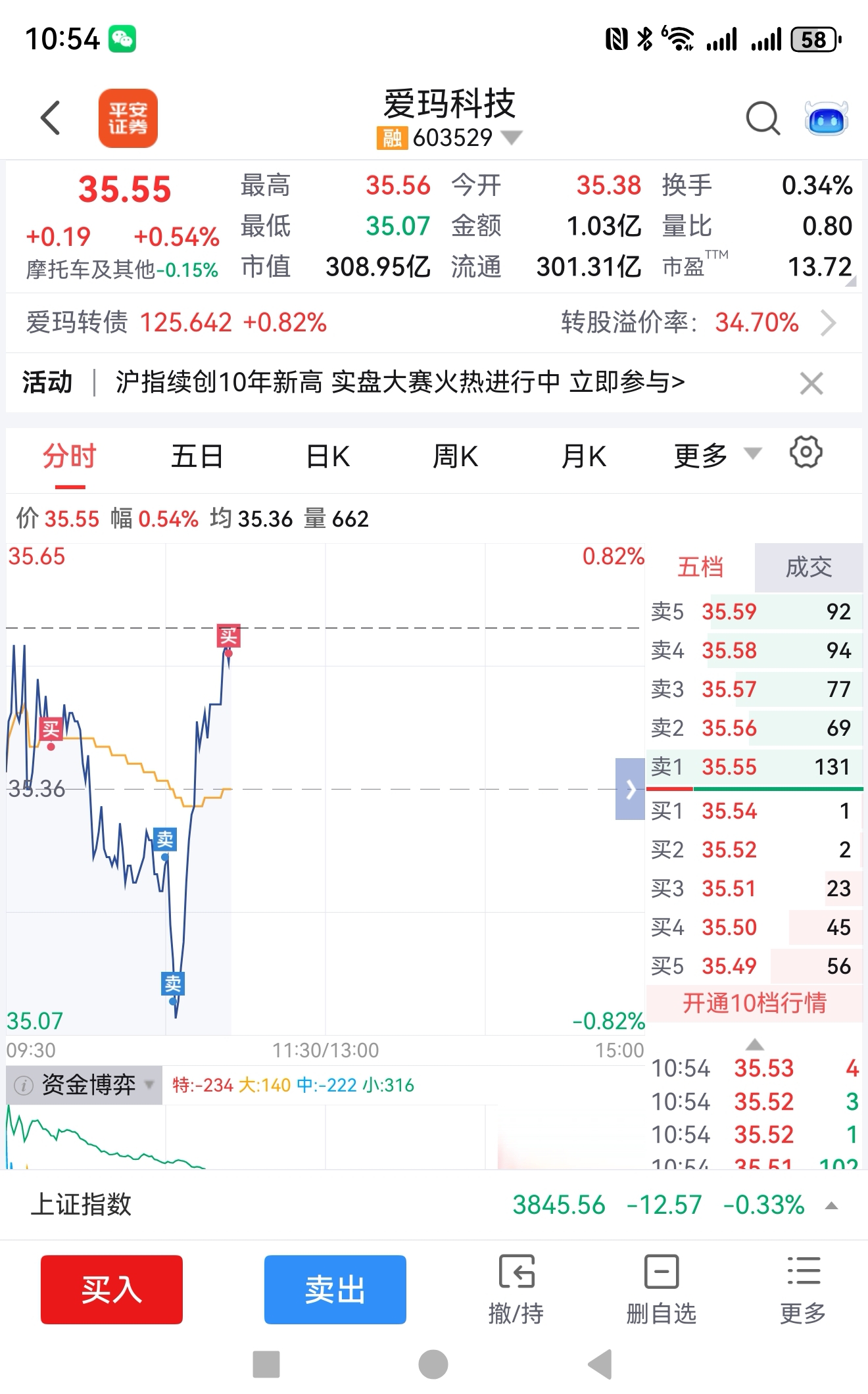Tap the current price 35.55 headline
Screen dimensions: 868x1394
click(x=125, y=189)
